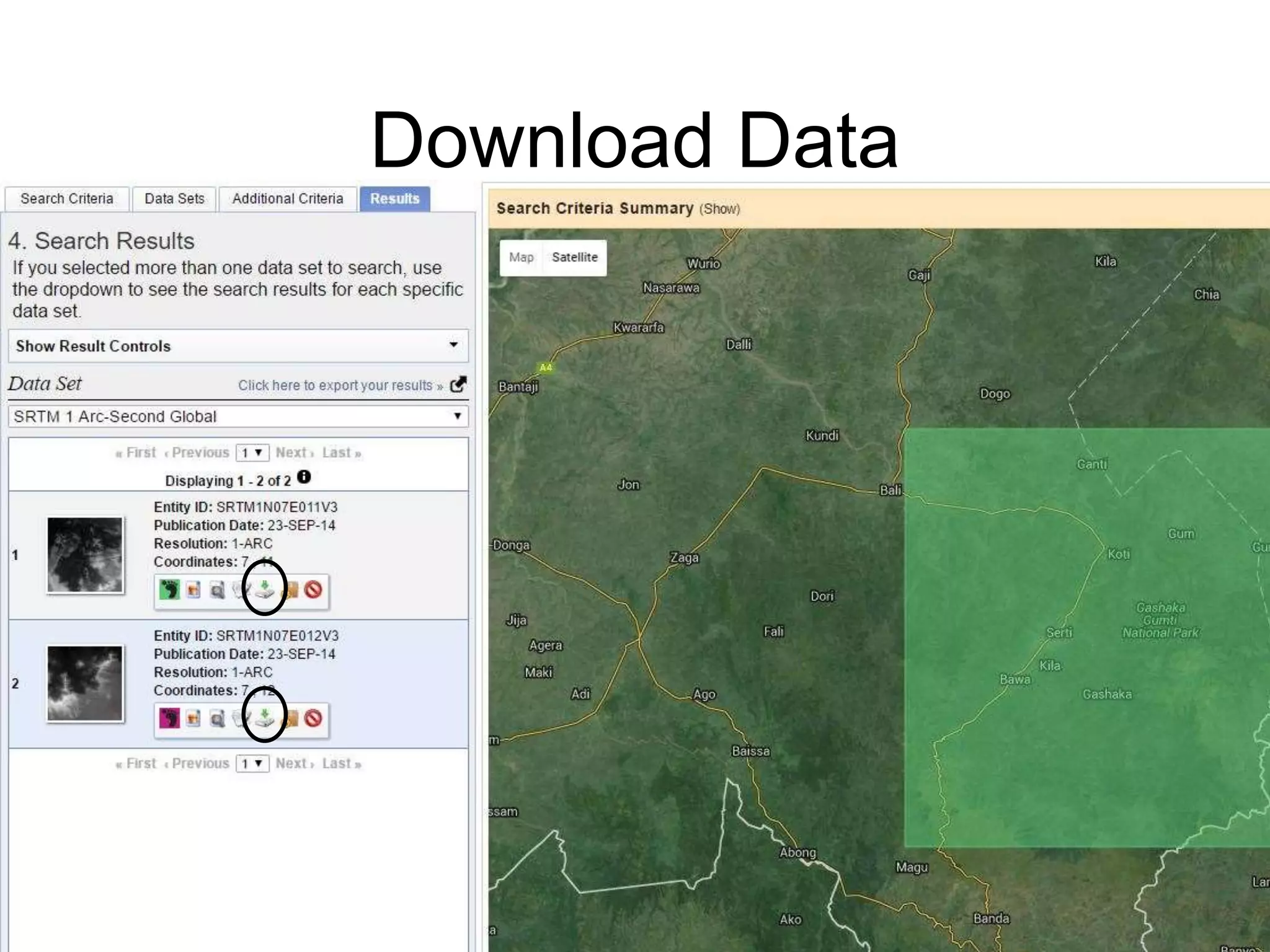Open thumbnail for result 1 SRTM1N07E011V3

coord(85,555)
